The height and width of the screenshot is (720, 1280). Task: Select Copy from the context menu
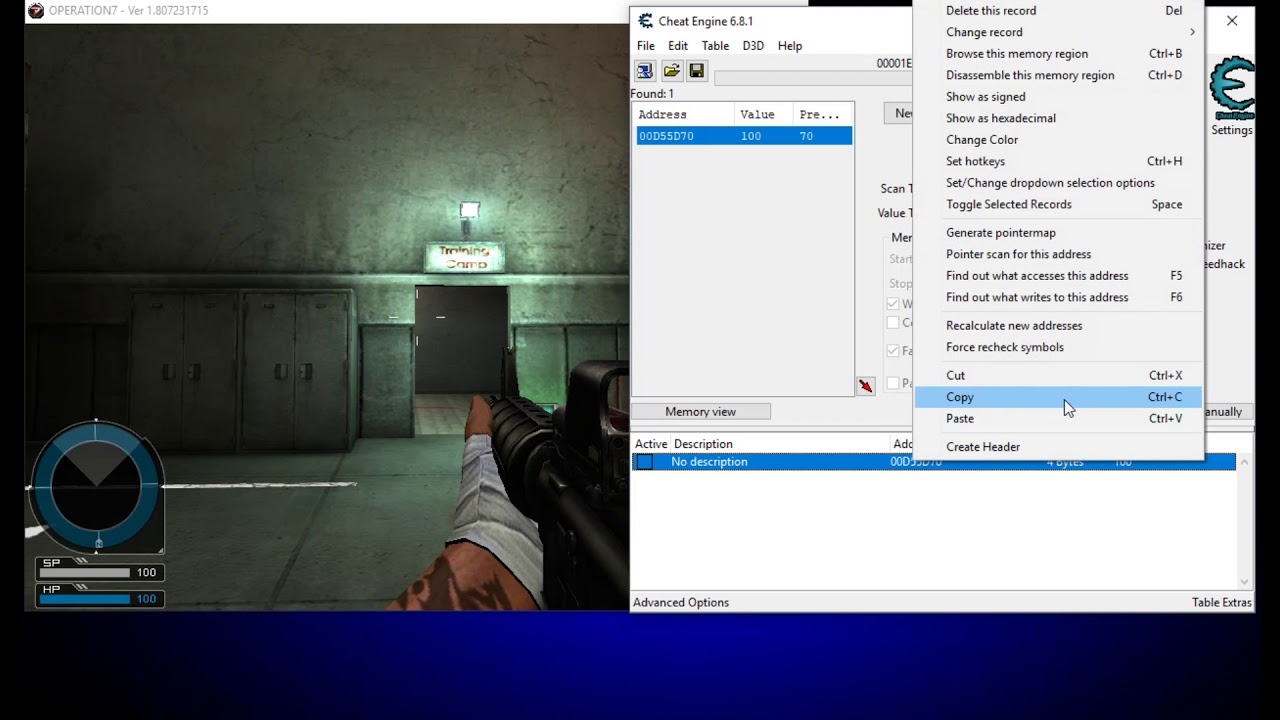pos(959,397)
